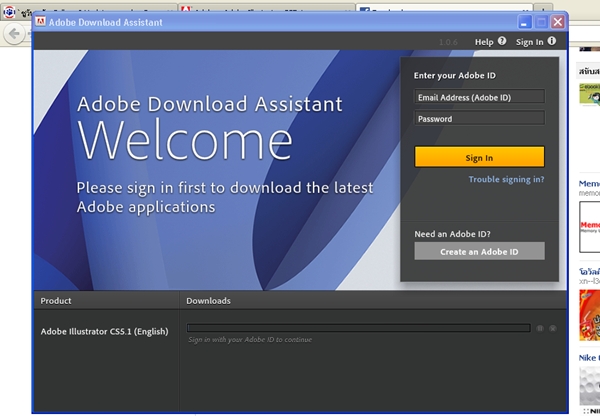
Task: Click the Adobe logo icon in the title bar
Action: tap(40, 21)
